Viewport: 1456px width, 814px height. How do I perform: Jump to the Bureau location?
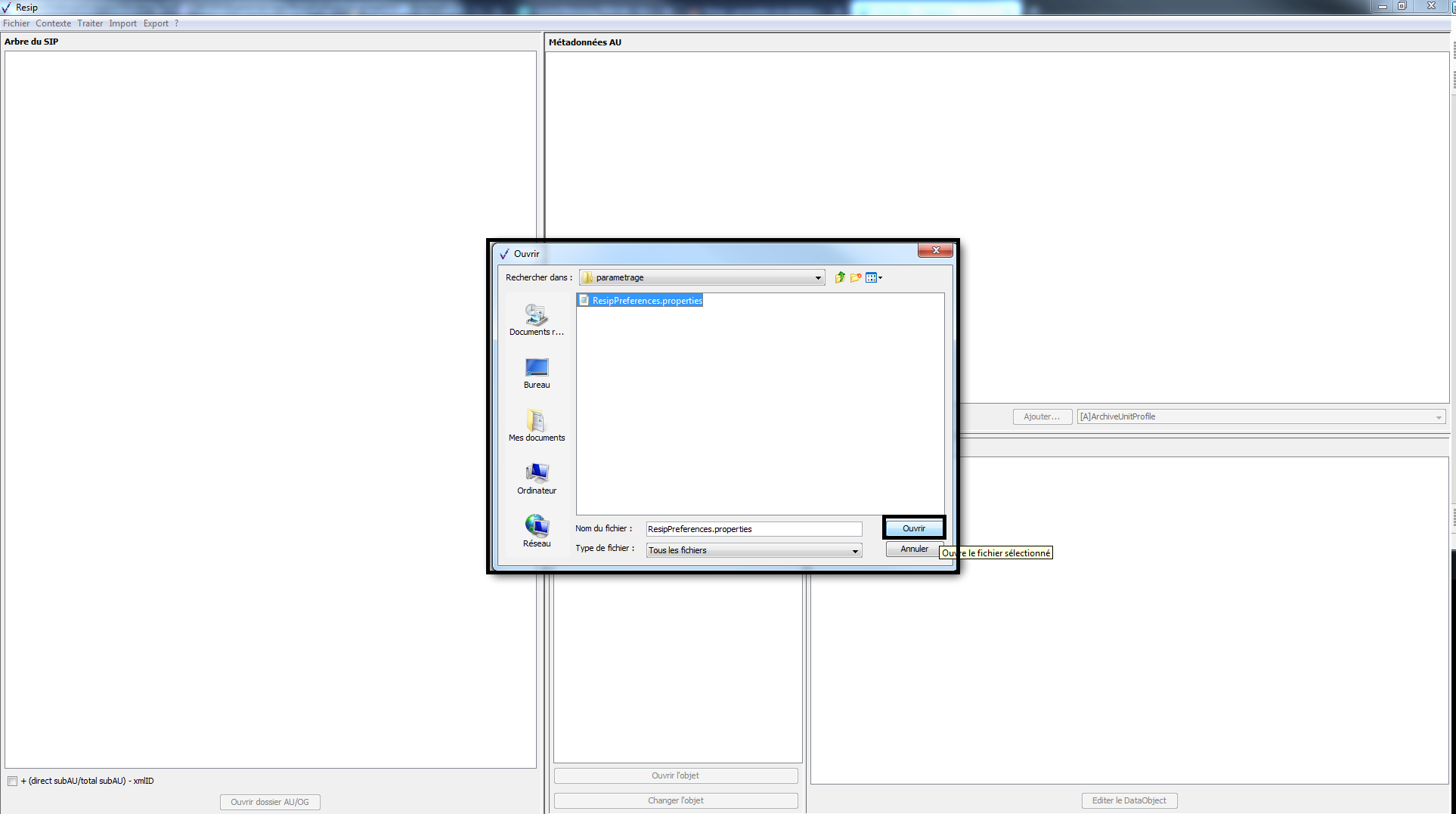coord(536,373)
